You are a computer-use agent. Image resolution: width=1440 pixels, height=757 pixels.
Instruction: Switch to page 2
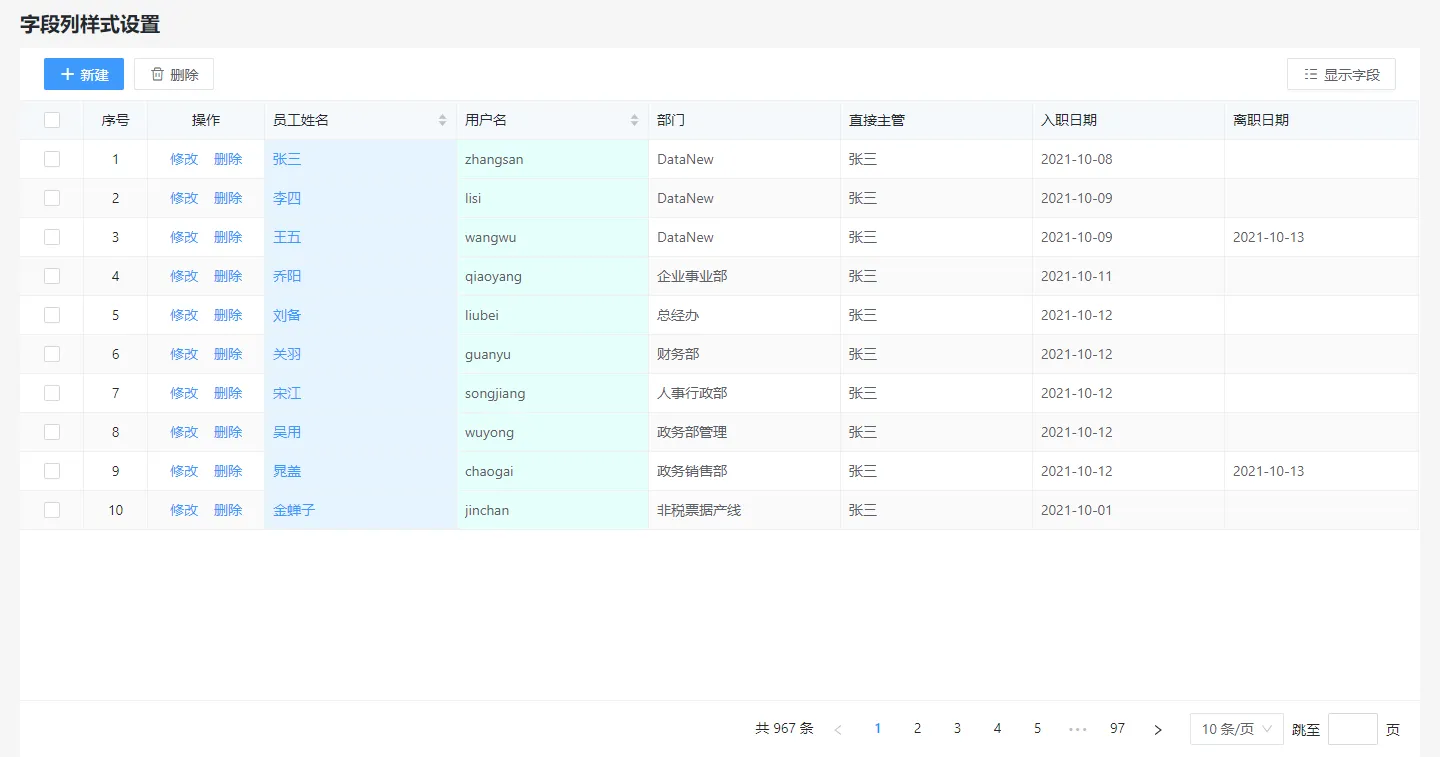917,729
